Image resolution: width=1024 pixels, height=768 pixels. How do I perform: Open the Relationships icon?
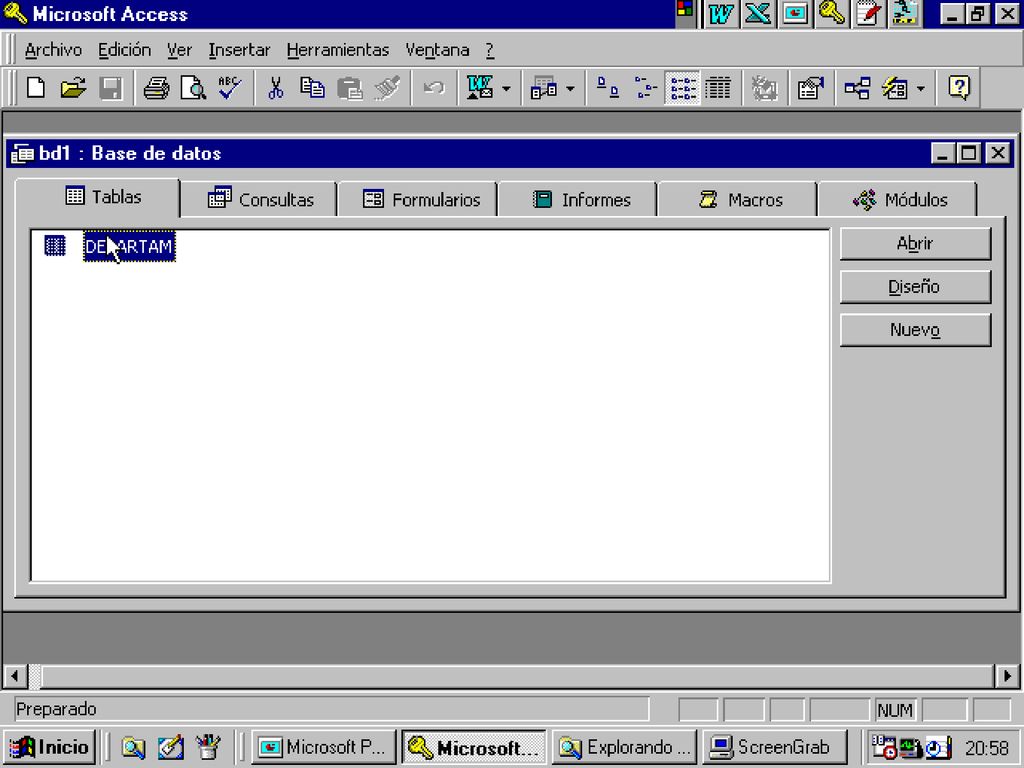click(x=857, y=88)
